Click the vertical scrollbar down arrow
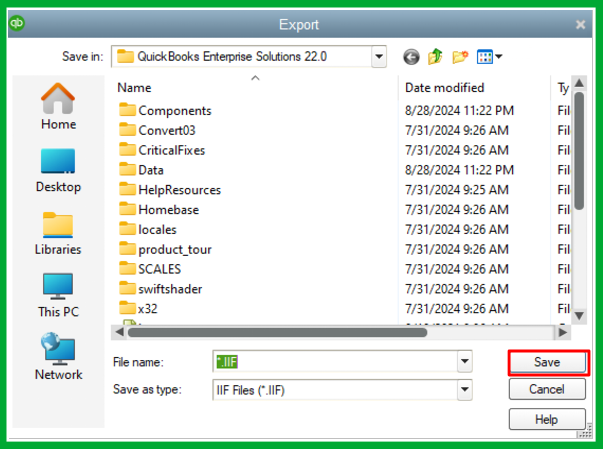Viewport: 603px width, 449px height. click(579, 316)
